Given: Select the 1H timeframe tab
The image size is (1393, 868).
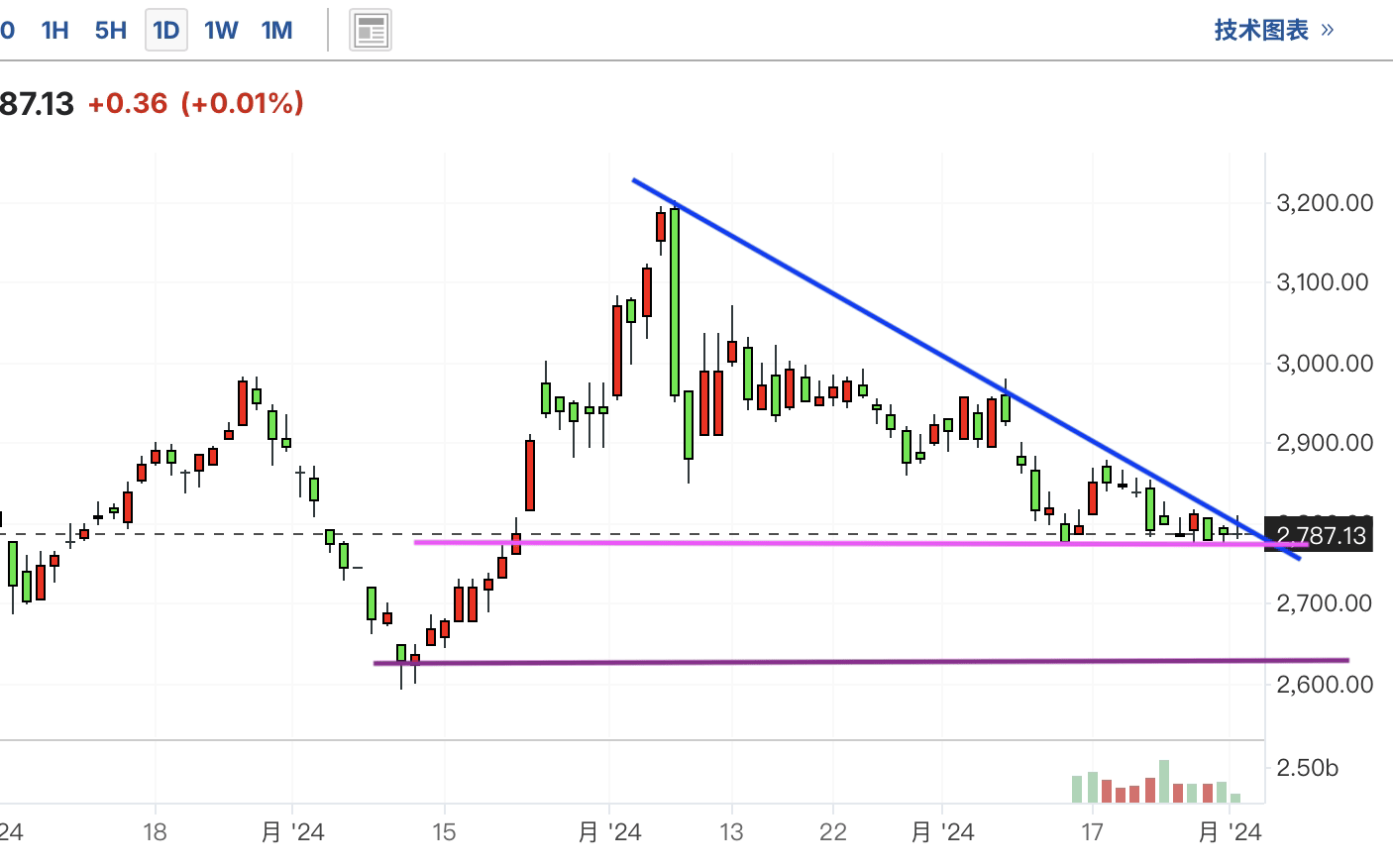Looking at the screenshot, I should 55,30.
